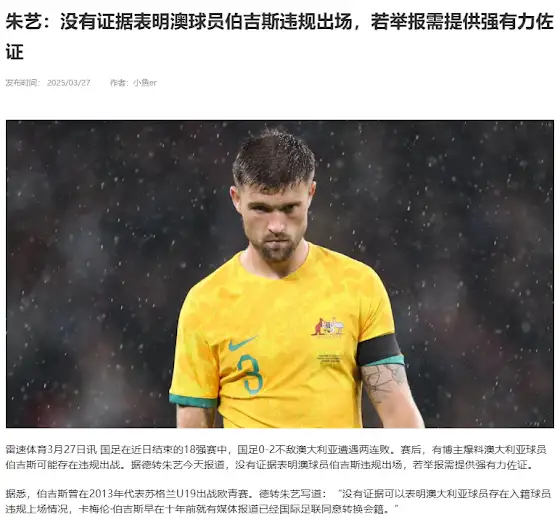Click the green number 3 on the jersey
The width and height of the screenshot is (560, 522).
pos(250,374)
